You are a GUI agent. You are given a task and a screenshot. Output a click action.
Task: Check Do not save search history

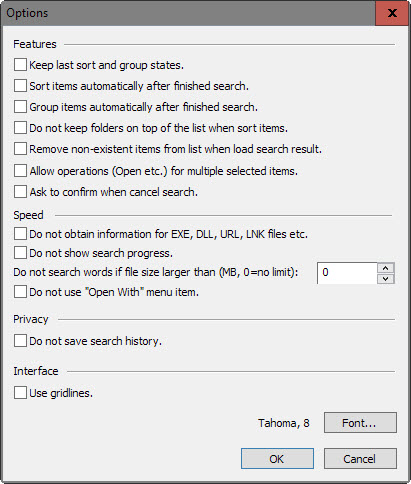point(20,341)
